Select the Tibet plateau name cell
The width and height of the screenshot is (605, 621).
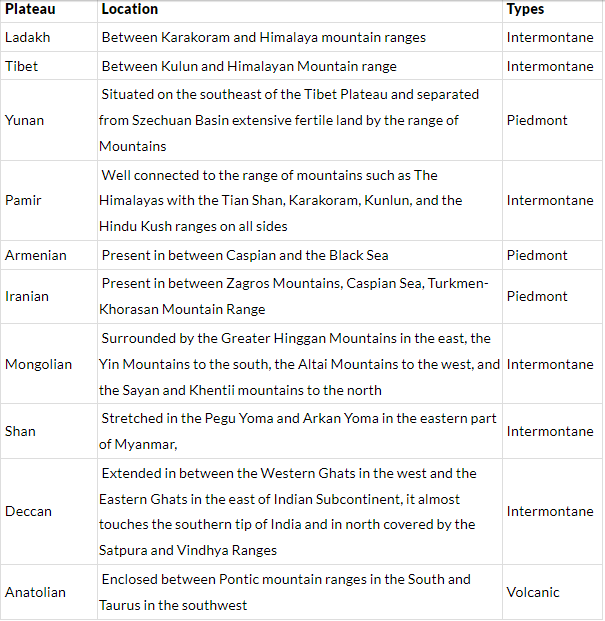(22, 67)
